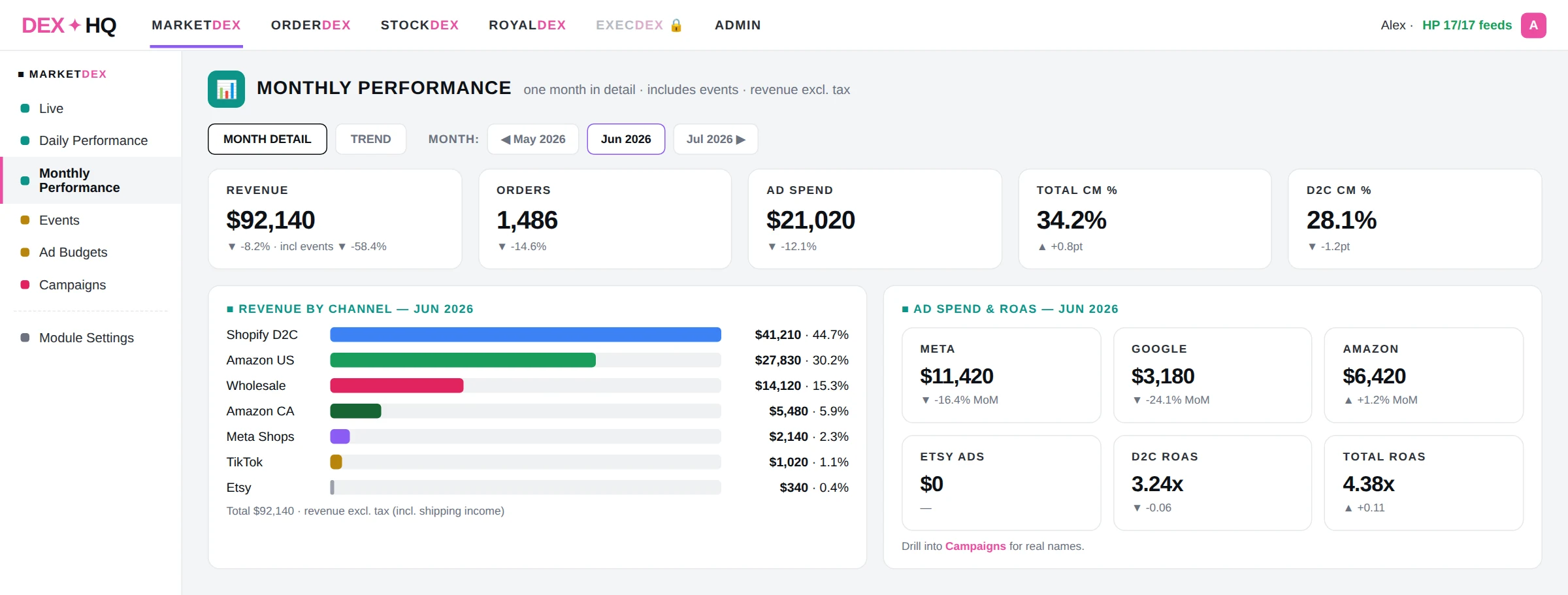This screenshot has width=1568, height=595.
Task: Click the D2C ROAS 3.24x card
Action: (x=1213, y=483)
